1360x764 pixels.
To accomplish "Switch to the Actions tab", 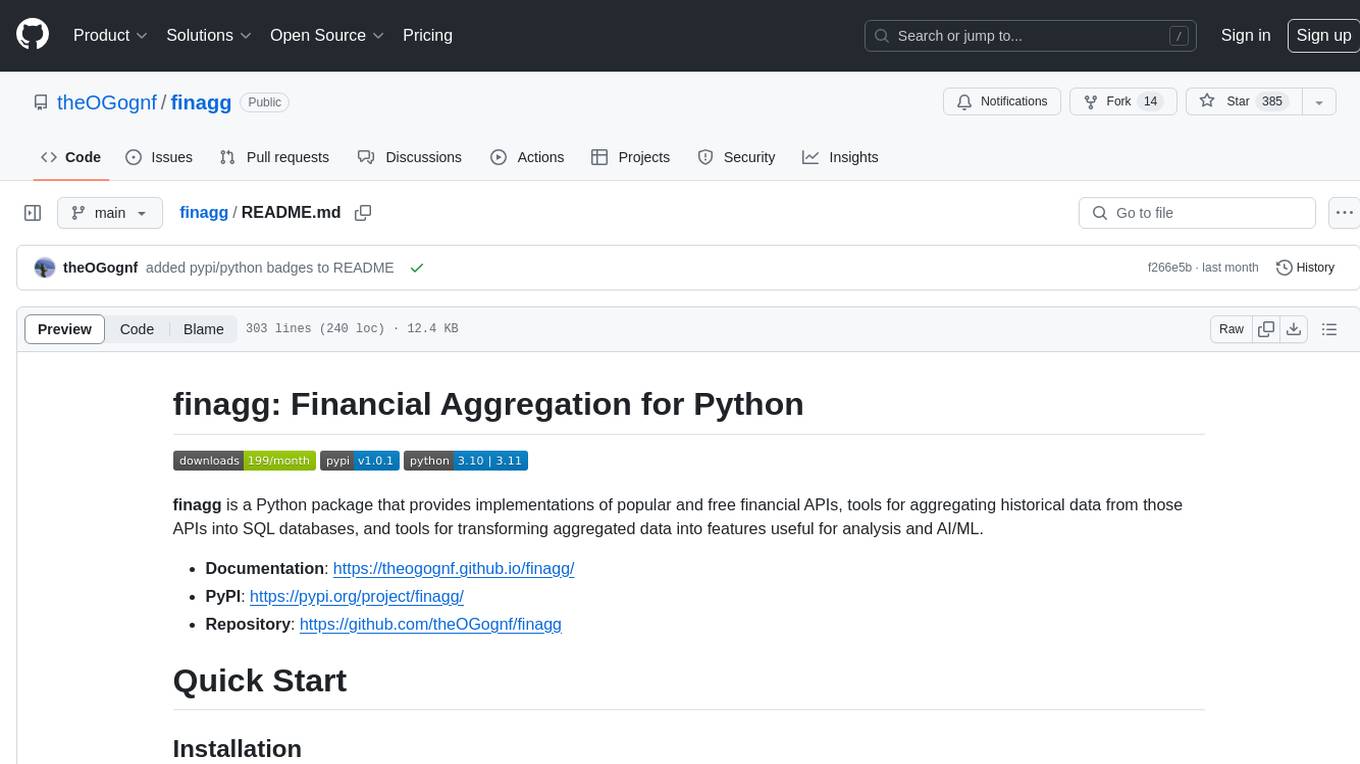I will click(x=527, y=157).
